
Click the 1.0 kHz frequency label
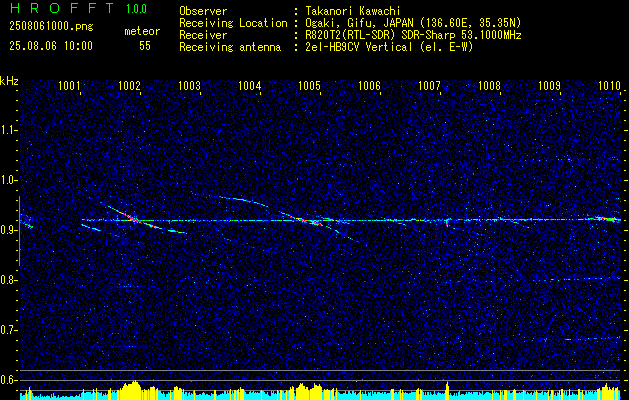click(x=7, y=180)
